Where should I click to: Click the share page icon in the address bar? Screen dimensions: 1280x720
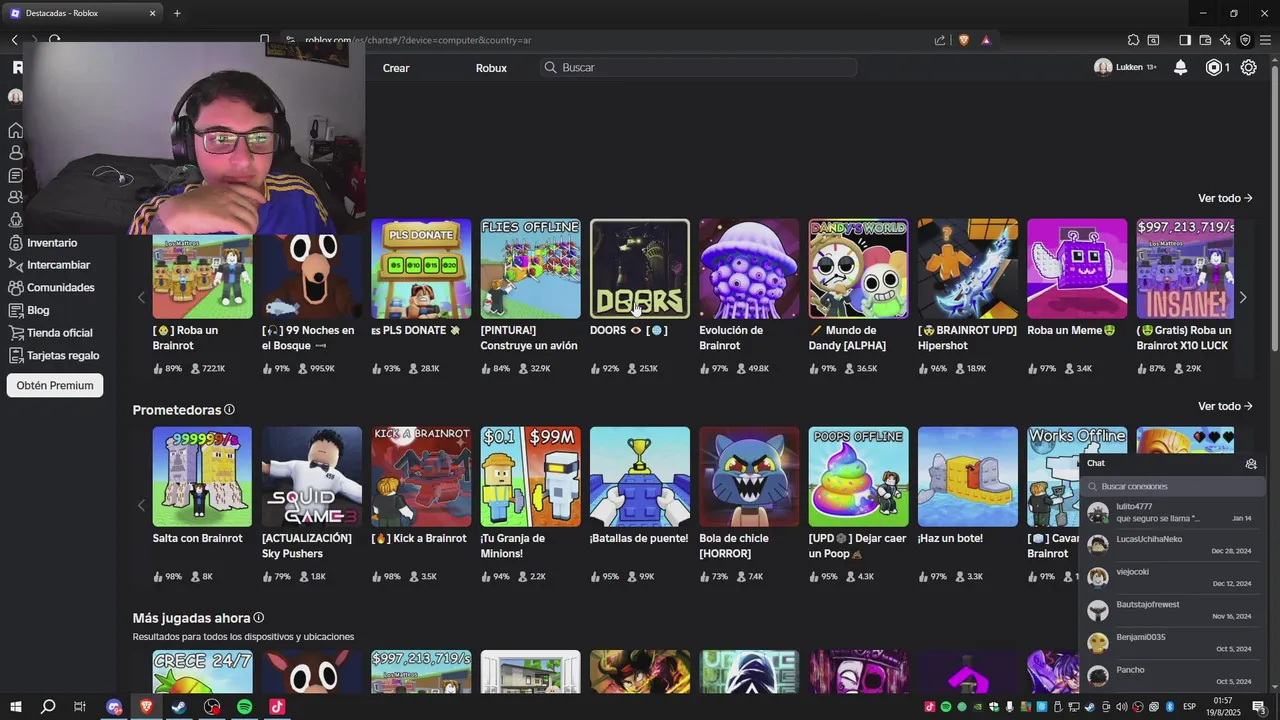[x=940, y=40]
